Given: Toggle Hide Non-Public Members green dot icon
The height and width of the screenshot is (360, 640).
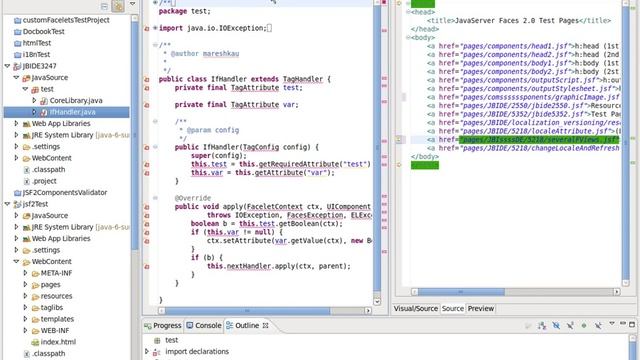Looking at the screenshot, I should 584,326.
